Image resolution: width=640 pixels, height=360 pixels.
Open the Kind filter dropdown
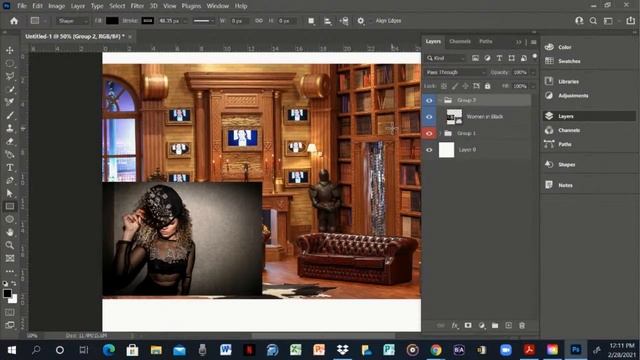coord(446,58)
